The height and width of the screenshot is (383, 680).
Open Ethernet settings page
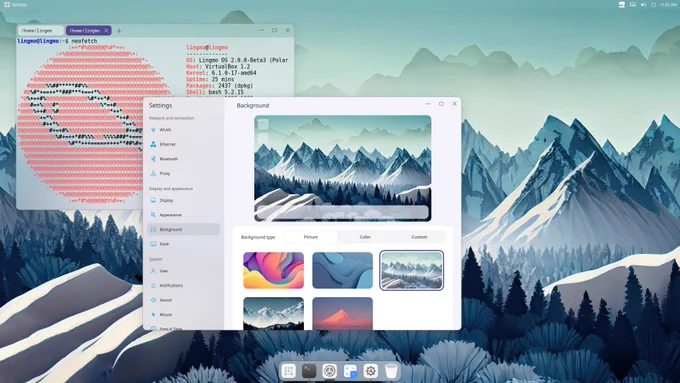183,144
